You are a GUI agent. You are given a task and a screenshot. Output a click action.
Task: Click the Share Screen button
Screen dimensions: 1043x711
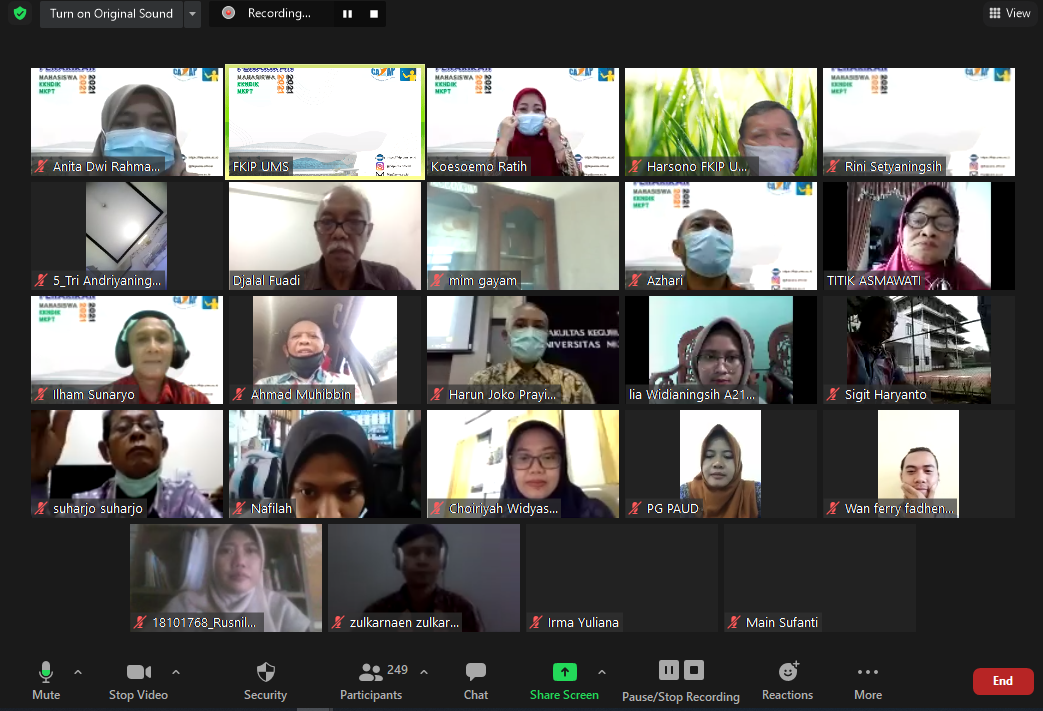pyautogui.click(x=564, y=680)
